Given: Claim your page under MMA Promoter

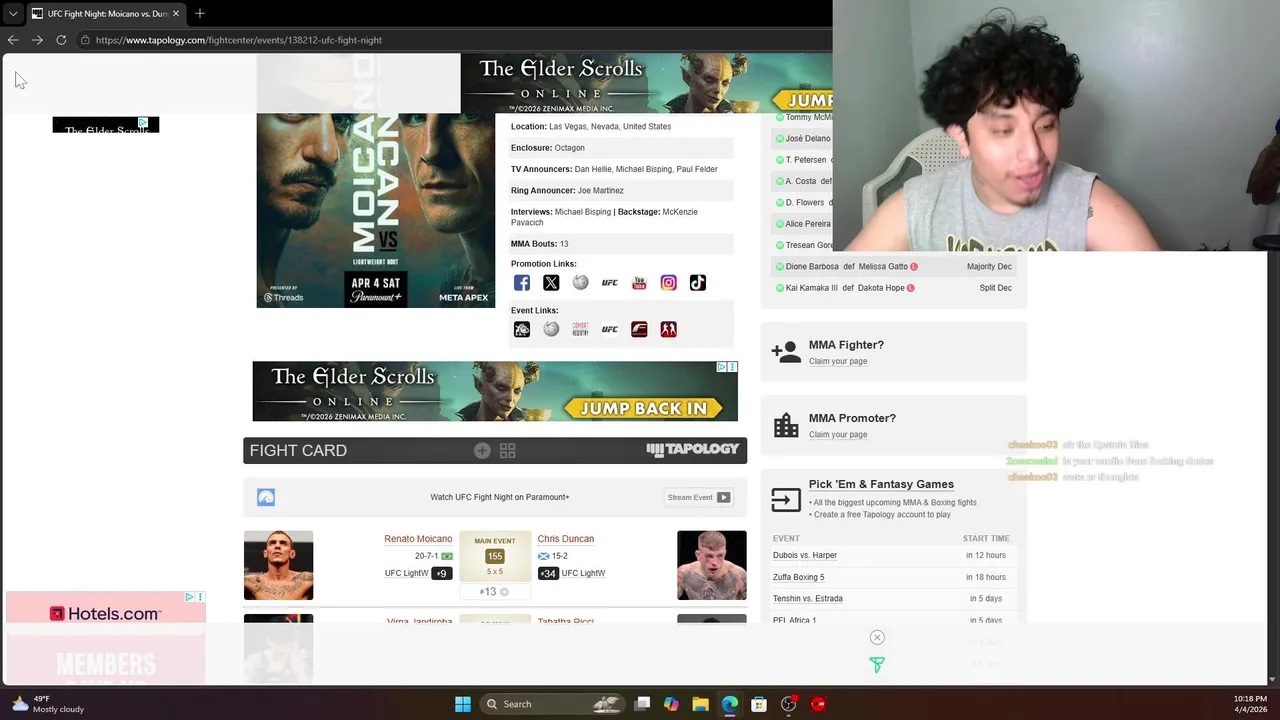Looking at the screenshot, I should (x=838, y=434).
